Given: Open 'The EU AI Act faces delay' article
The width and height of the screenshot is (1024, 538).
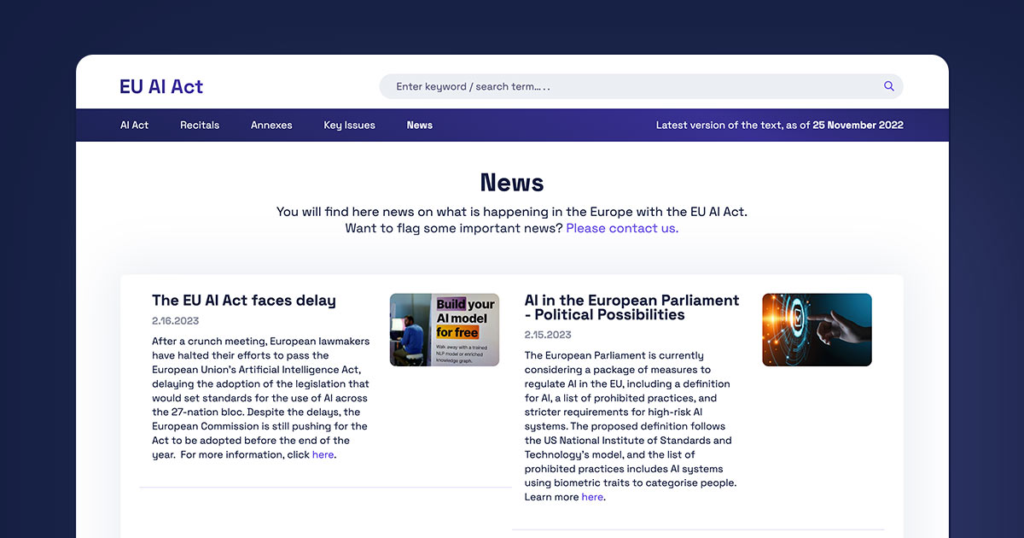Looking at the screenshot, I should pyautogui.click(x=244, y=300).
